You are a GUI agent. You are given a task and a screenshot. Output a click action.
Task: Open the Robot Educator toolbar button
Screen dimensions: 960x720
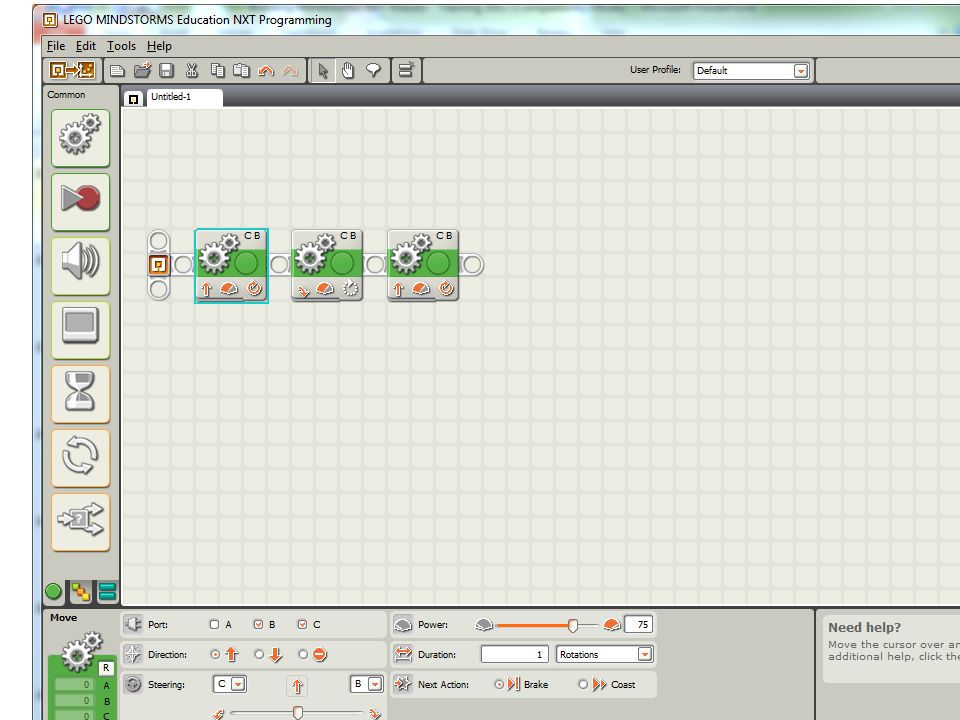click(72, 70)
